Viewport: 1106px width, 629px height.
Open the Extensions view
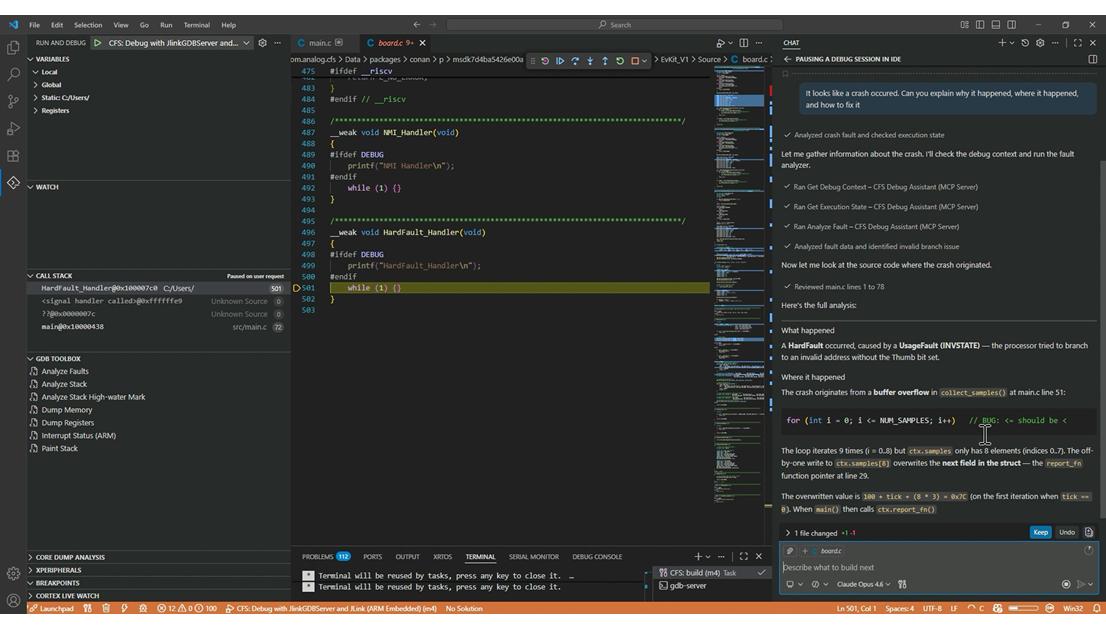coord(13,156)
